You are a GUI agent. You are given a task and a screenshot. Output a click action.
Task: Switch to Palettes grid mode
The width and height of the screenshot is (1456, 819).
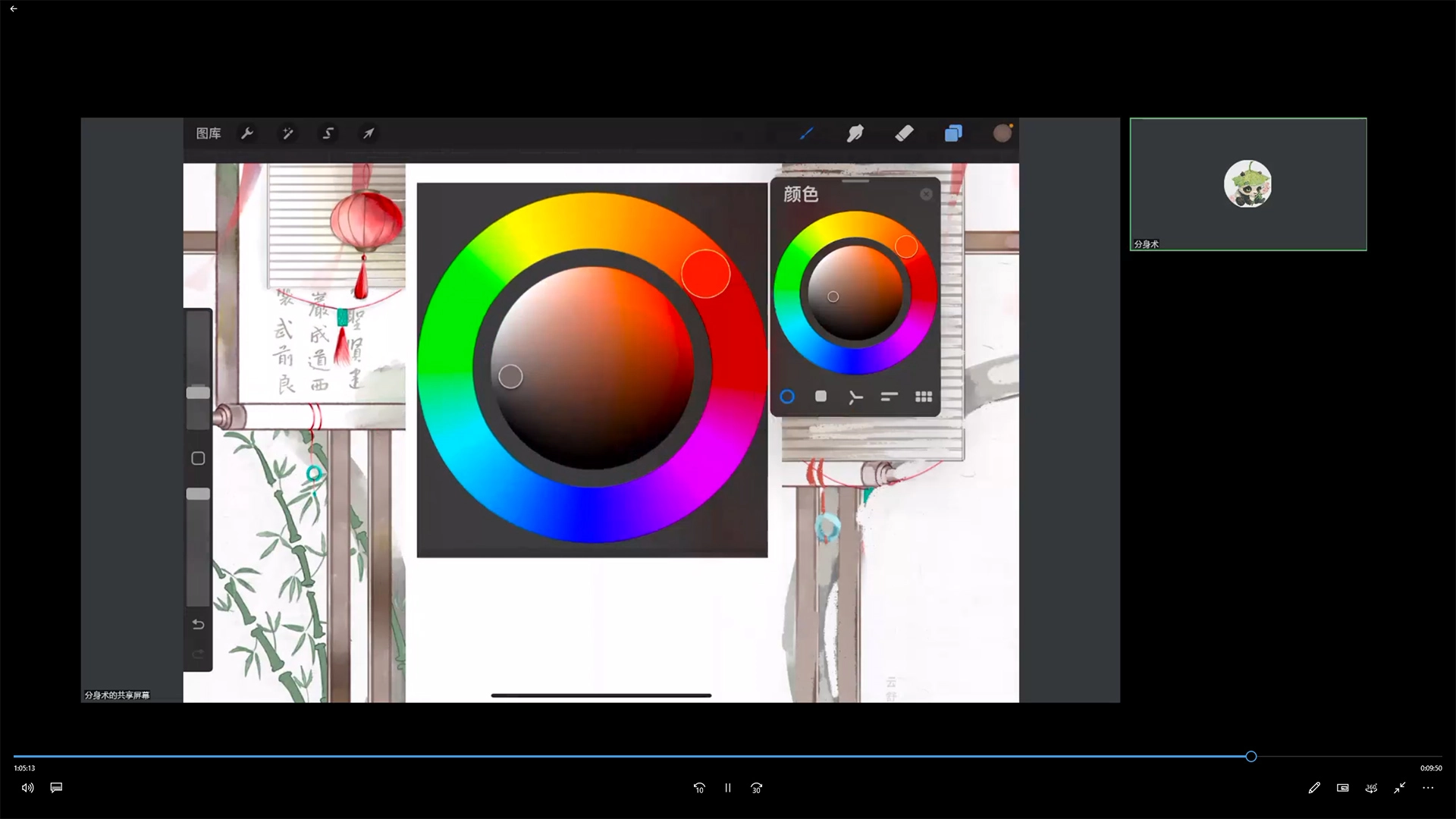pos(923,397)
